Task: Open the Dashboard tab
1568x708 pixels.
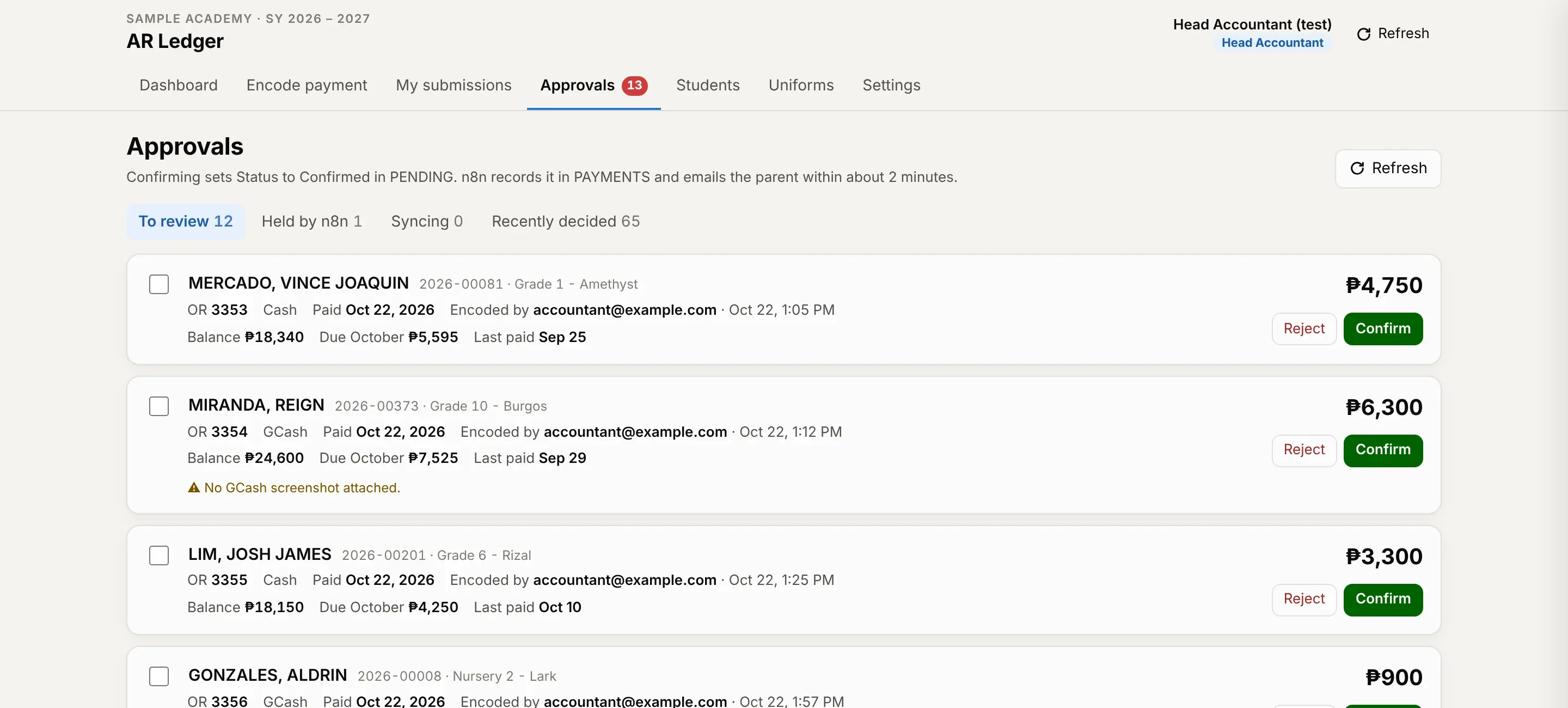Action: tap(179, 85)
